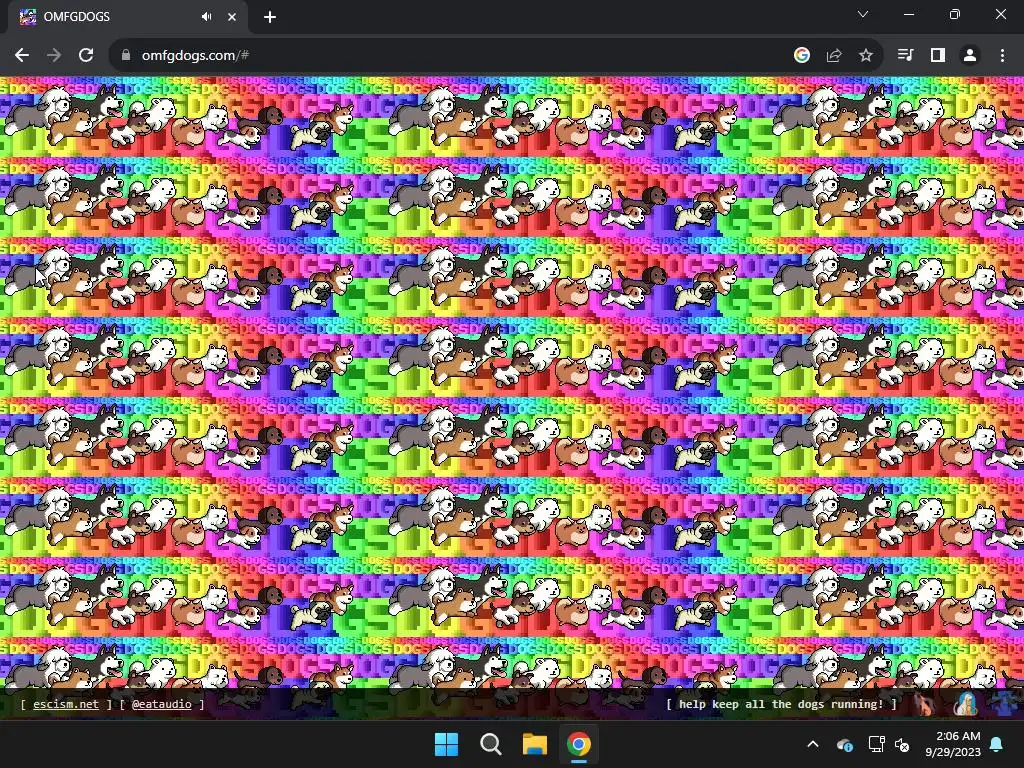Mute the OMFGDOGS tab audio icon
1024x768 pixels.
tap(206, 17)
